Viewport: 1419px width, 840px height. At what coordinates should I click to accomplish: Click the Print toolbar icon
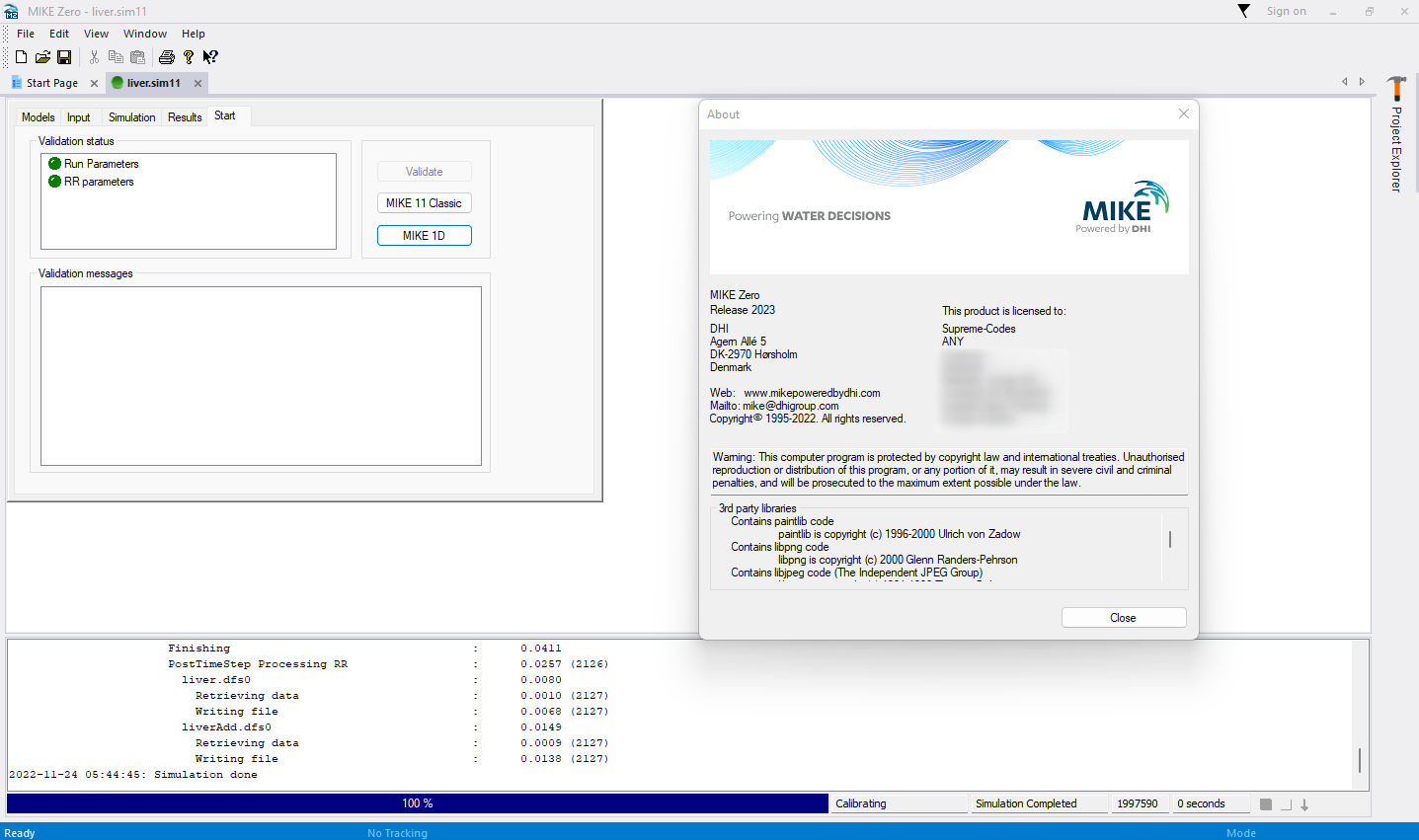(167, 57)
